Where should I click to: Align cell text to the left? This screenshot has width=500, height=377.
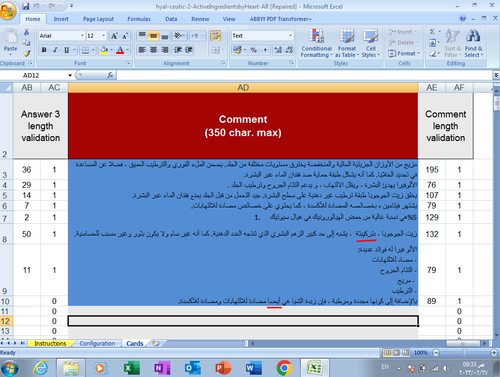(142, 50)
